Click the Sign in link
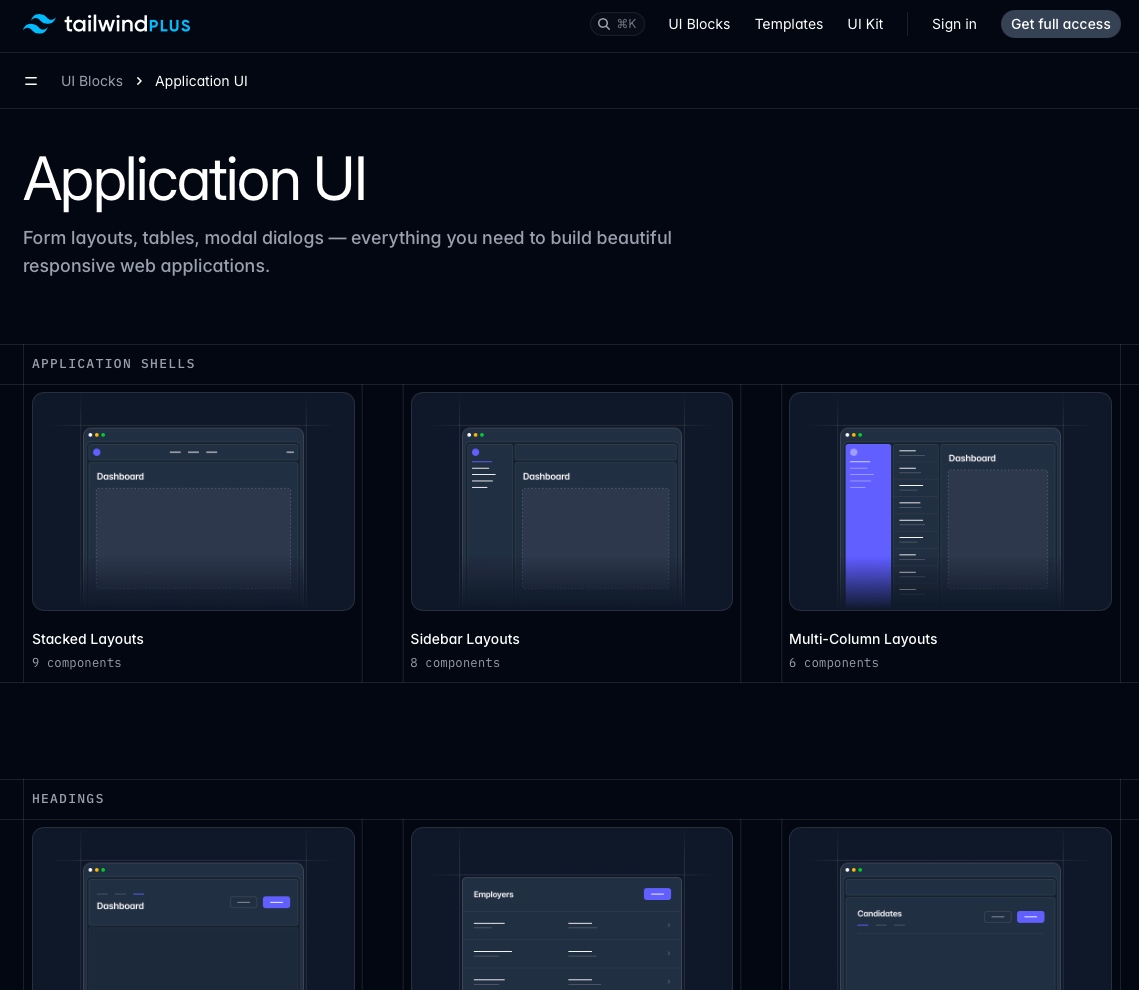The width and height of the screenshot is (1139, 990). tap(954, 24)
